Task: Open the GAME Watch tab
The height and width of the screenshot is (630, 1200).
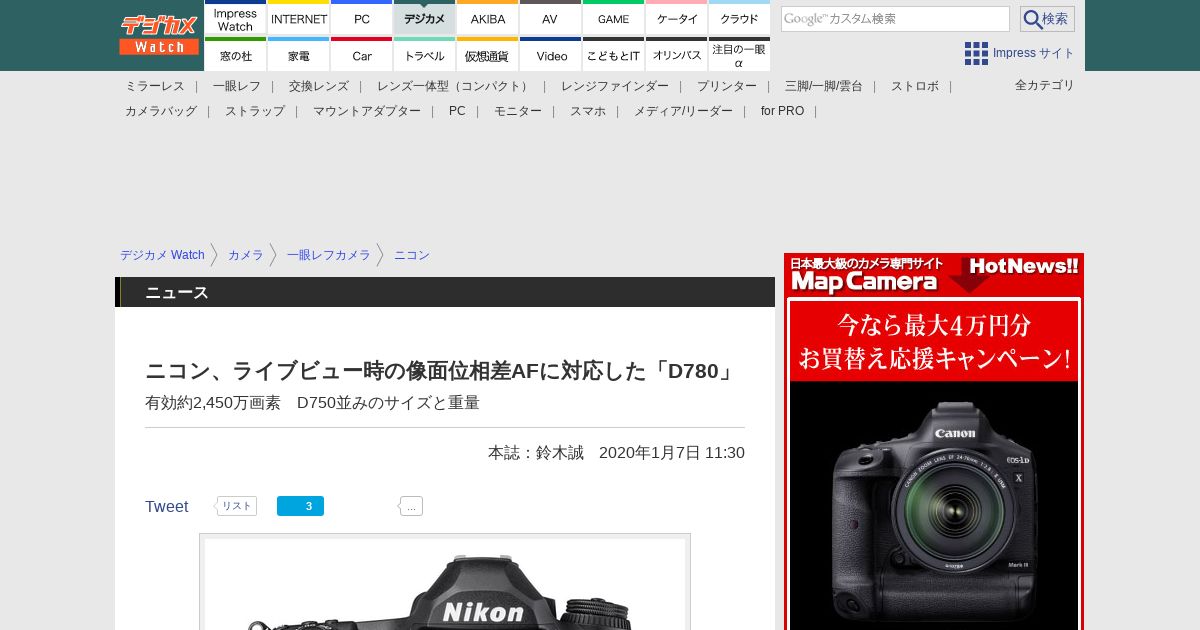Action: (x=613, y=17)
